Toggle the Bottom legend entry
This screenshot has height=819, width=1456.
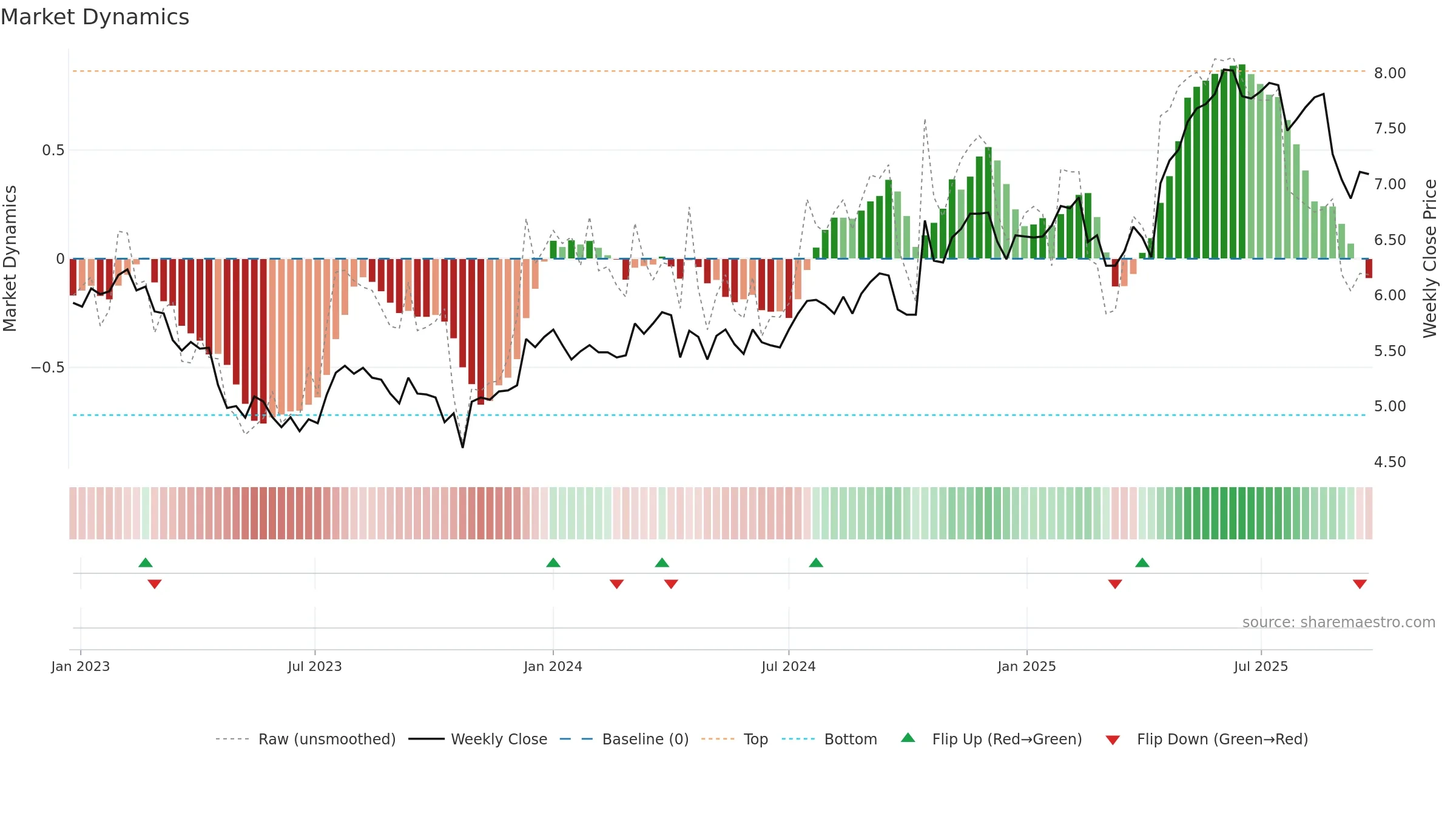coord(830,739)
